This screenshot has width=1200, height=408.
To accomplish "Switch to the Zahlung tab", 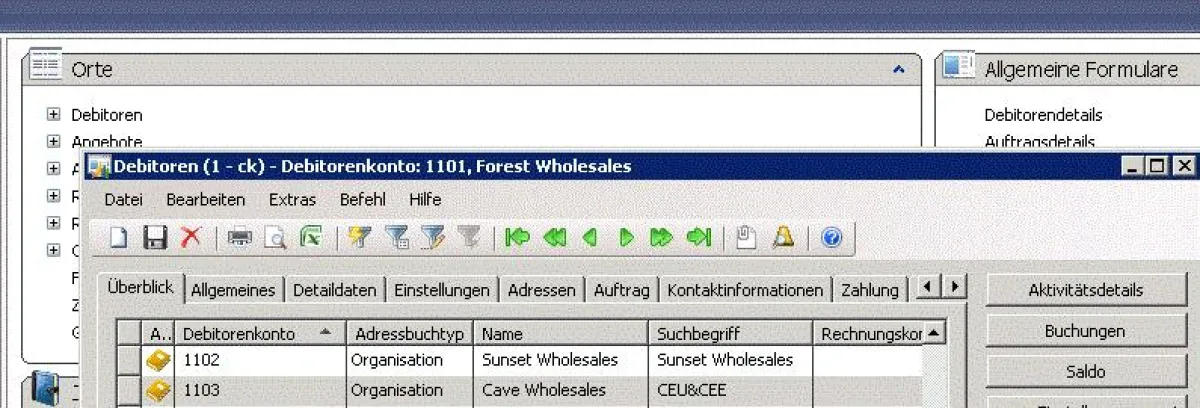I will [870, 290].
